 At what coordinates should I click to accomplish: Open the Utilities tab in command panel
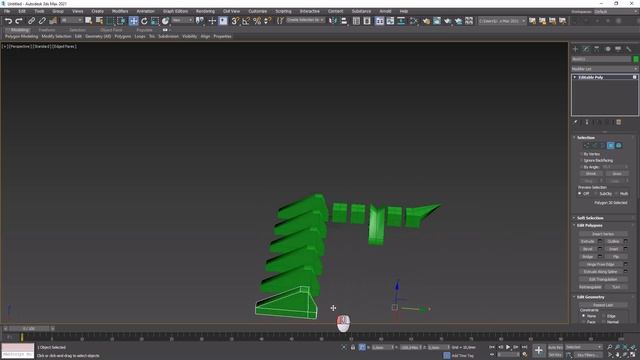tap(629, 49)
